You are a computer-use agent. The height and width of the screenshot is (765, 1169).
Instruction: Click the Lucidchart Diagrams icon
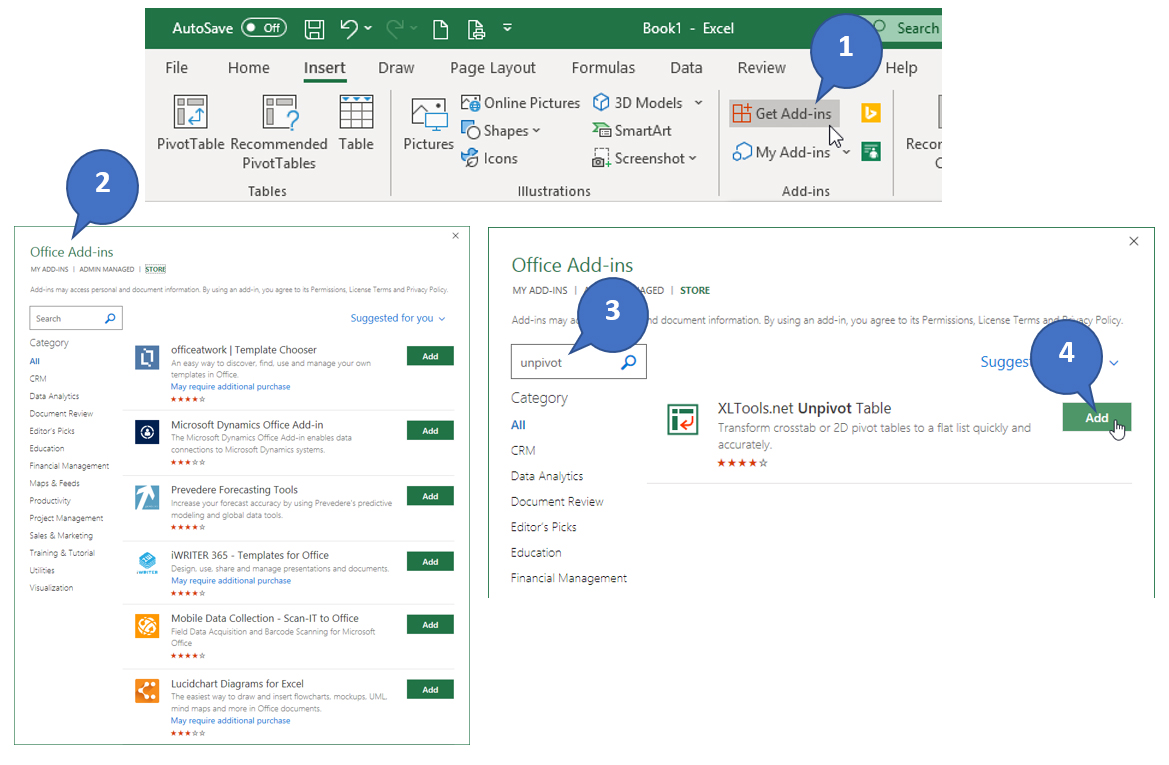click(147, 690)
